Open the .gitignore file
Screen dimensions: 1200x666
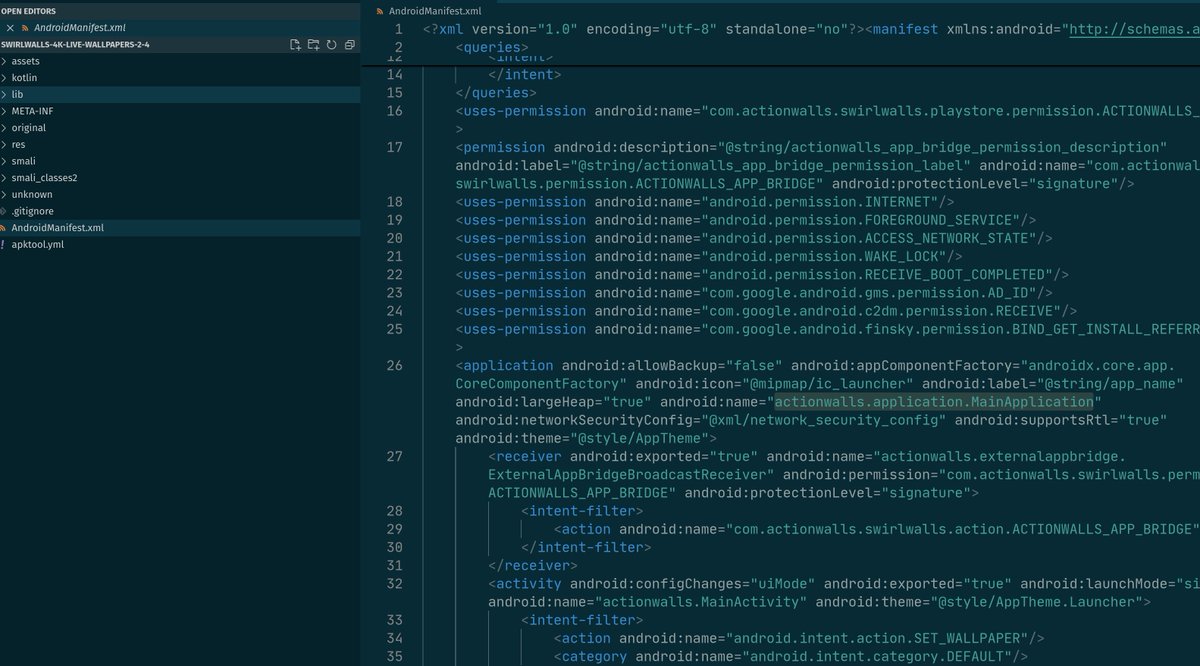[x=180, y=211]
